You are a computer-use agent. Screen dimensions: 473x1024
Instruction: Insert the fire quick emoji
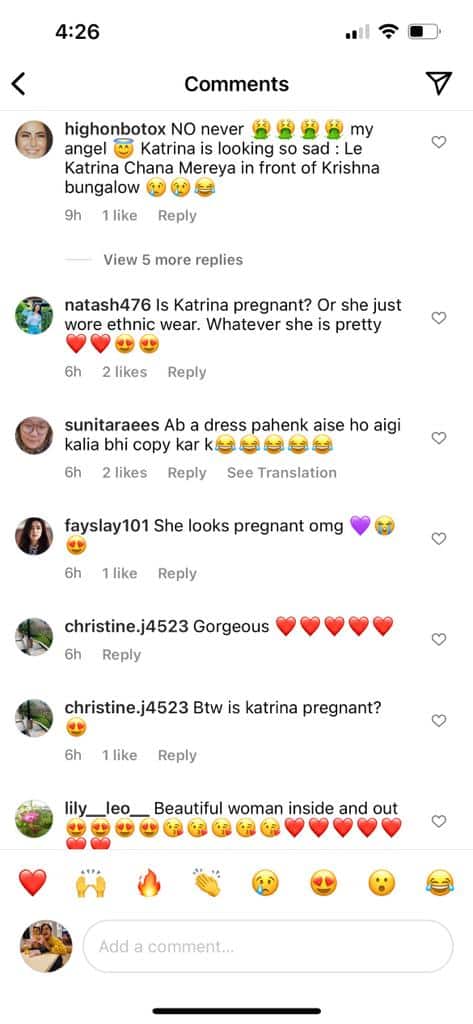149,883
